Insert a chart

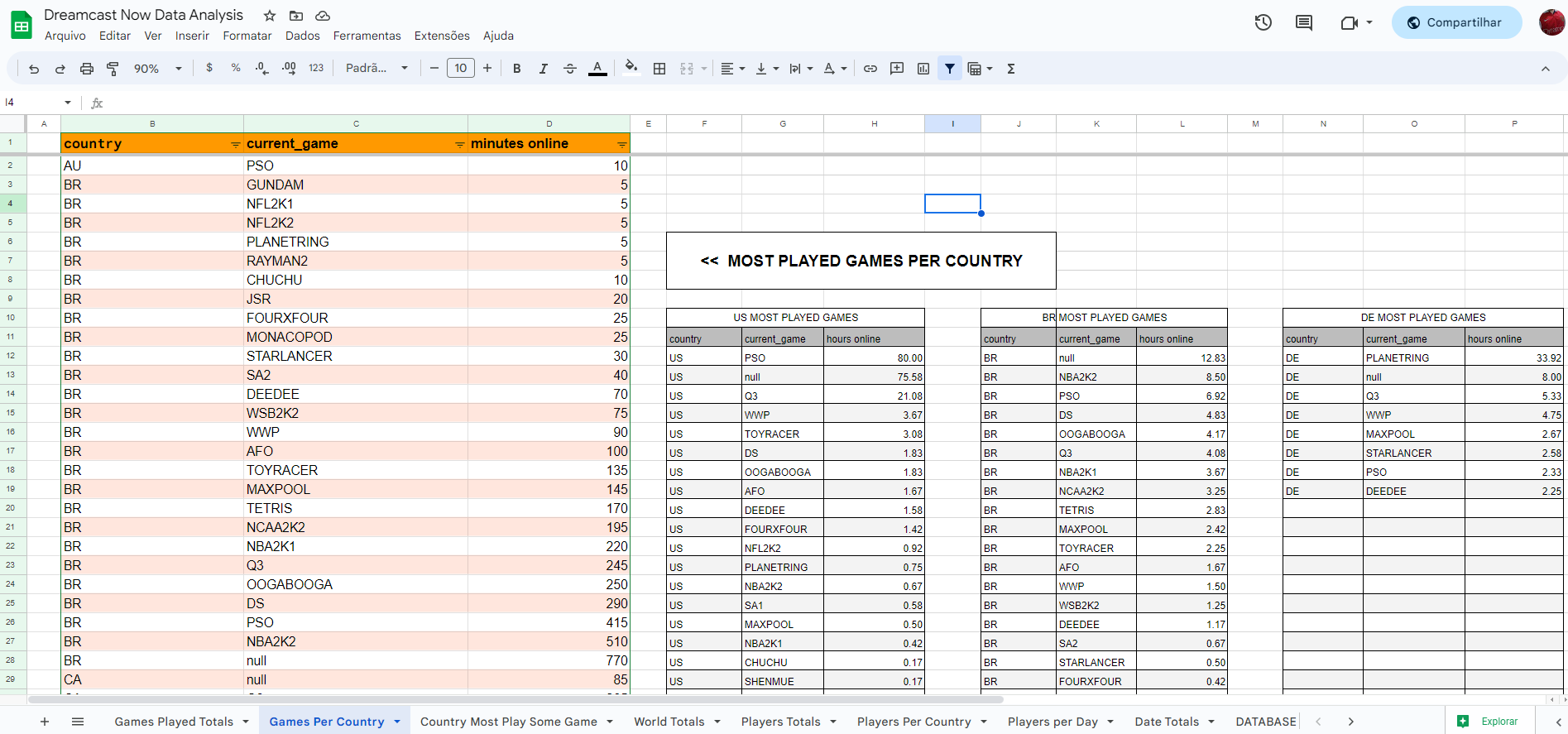tap(923, 69)
